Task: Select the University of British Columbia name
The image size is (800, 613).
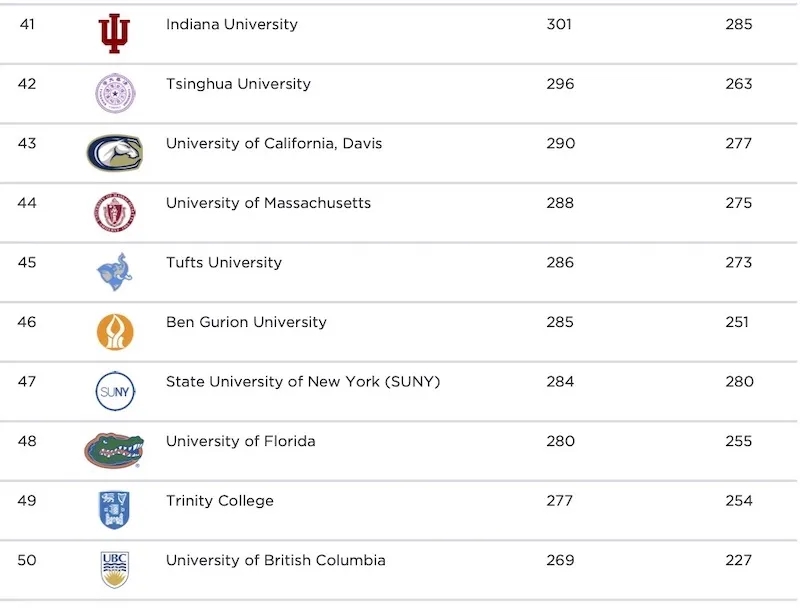Action: (x=276, y=560)
